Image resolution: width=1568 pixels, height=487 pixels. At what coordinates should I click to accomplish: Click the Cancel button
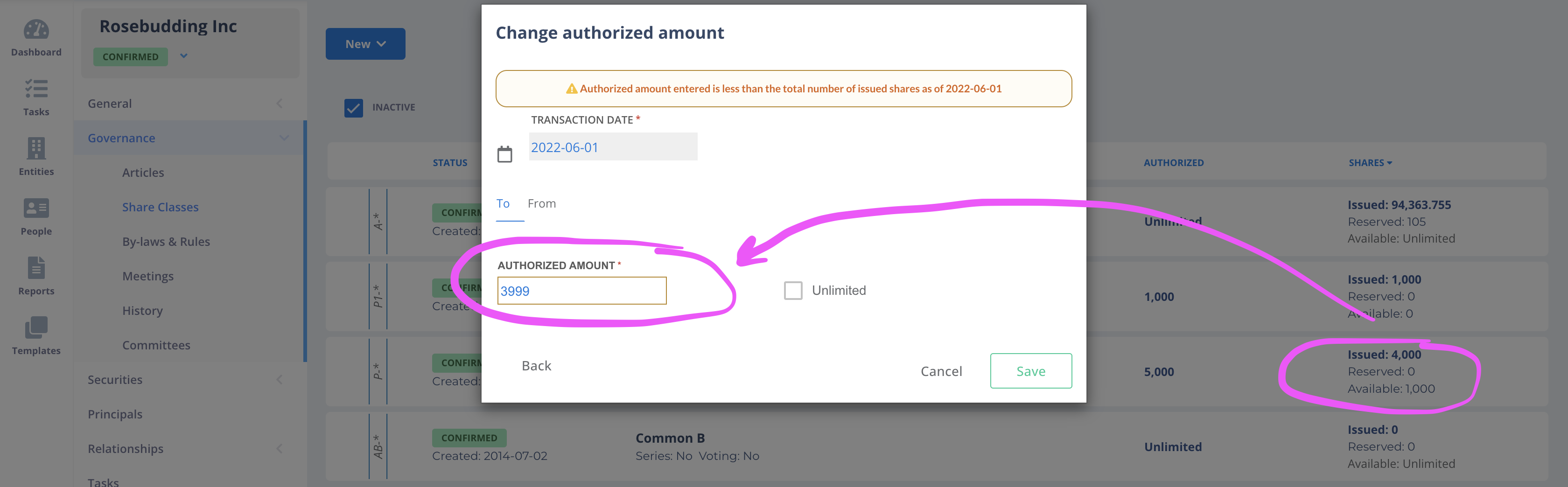pyautogui.click(x=941, y=371)
